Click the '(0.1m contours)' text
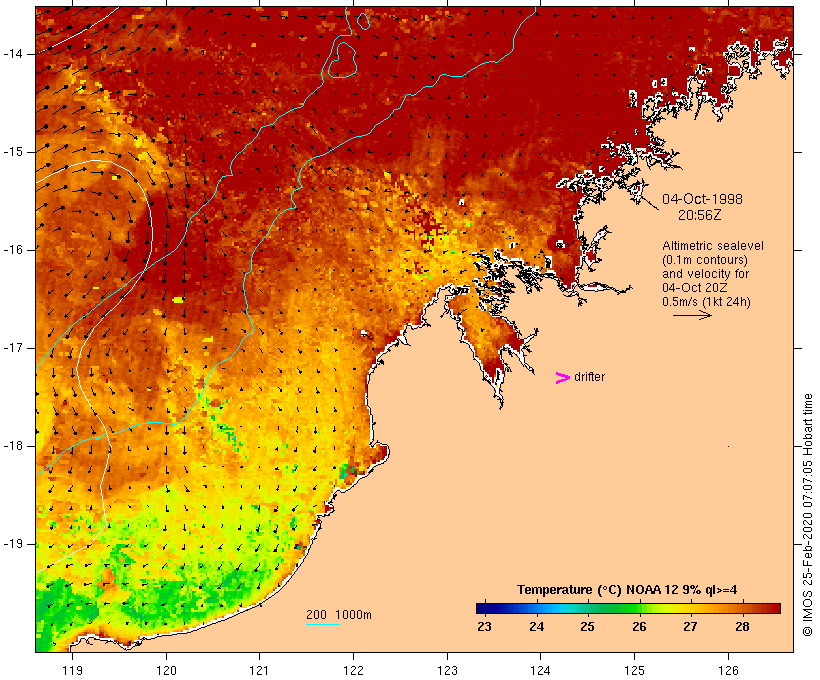This screenshot has height=680, width=820. click(705, 259)
